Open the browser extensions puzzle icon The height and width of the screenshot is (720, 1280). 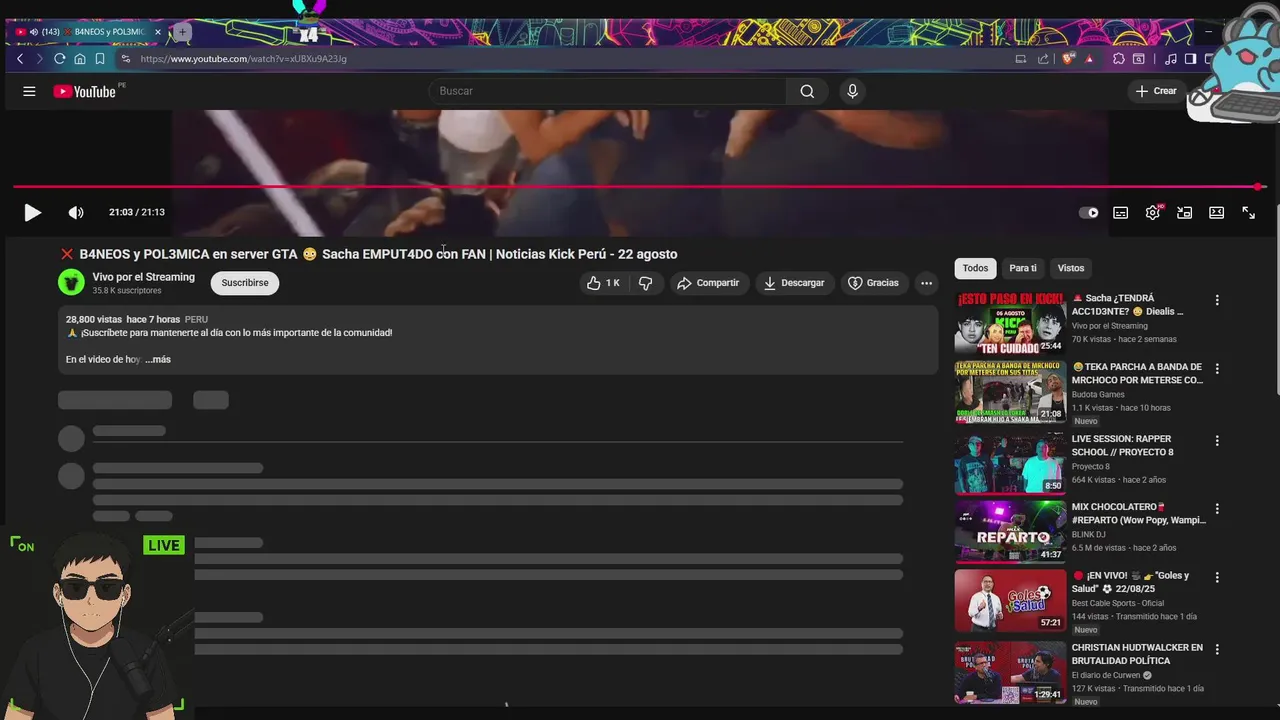(1119, 59)
